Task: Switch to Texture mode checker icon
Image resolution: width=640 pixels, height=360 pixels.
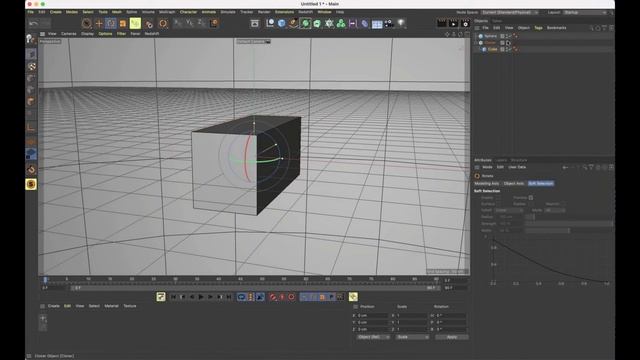Action: 31,66
